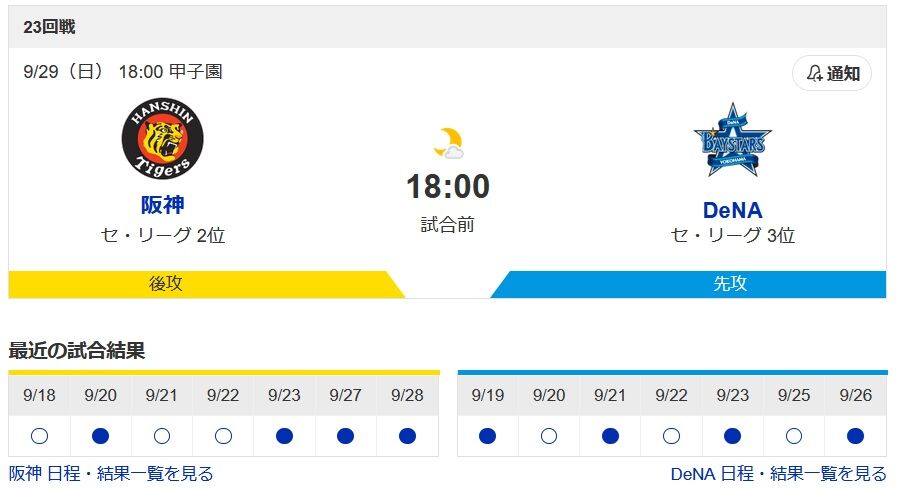Click the blue 先攻 banner
This screenshot has height=488, width=897.
730,284
